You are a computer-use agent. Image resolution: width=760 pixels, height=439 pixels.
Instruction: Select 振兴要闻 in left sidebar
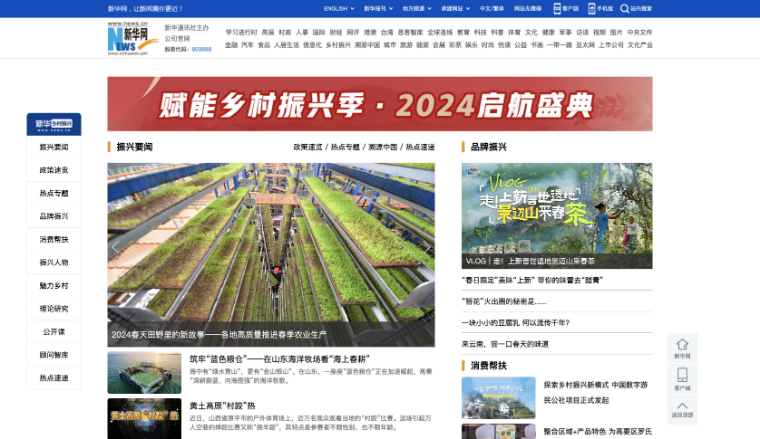[x=54, y=147]
